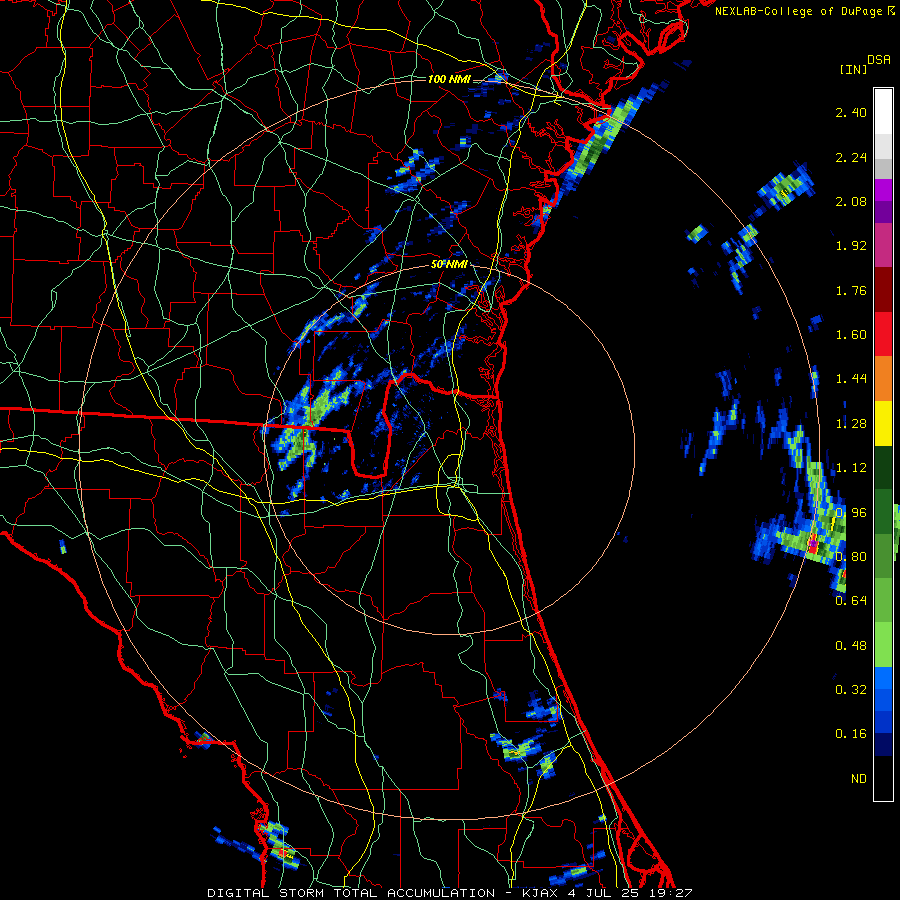Click the DSA product label
Image resolution: width=900 pixels, height=900 pixels.
tap(878, 60)
